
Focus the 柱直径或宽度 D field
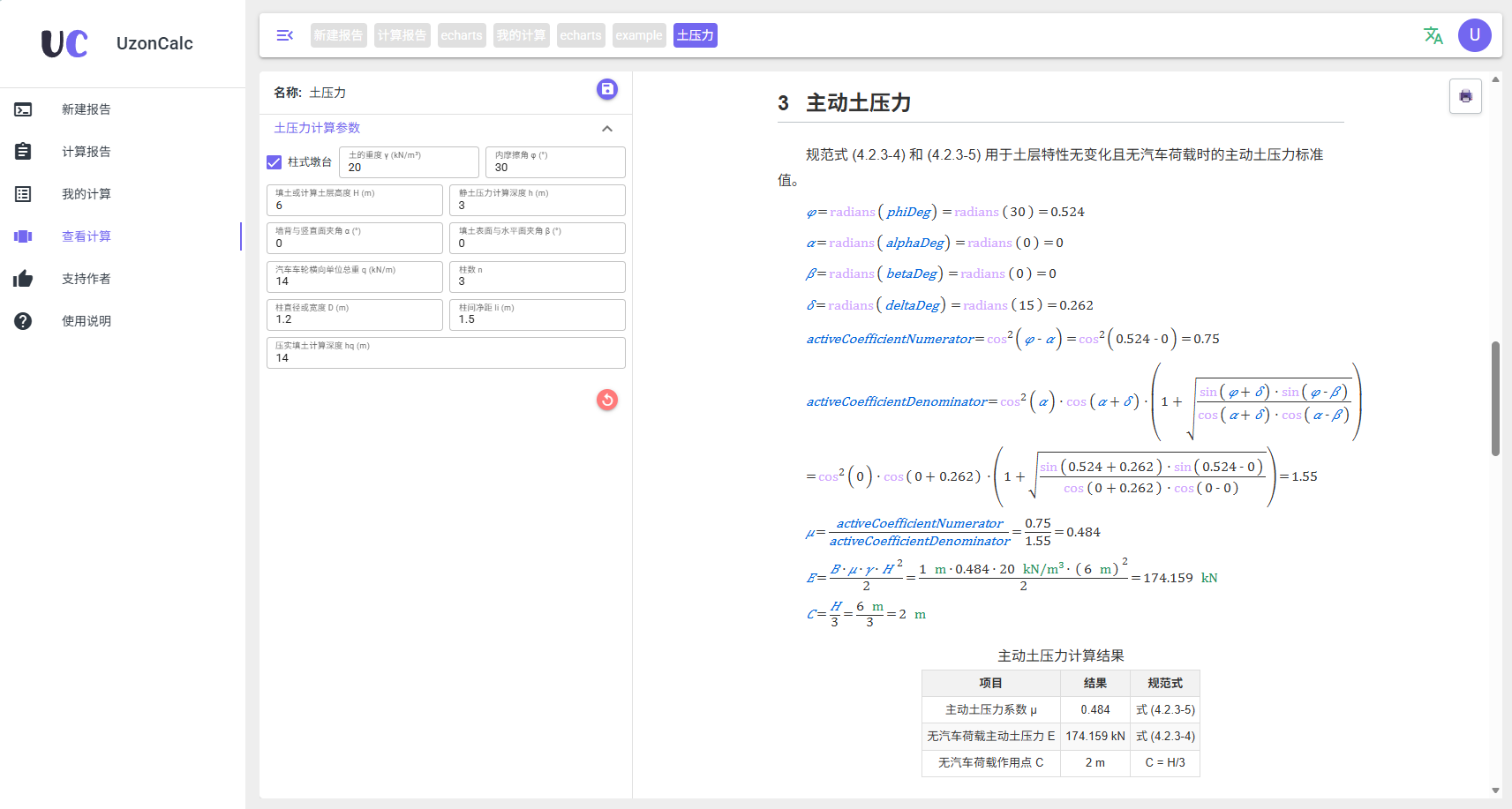[354, 315]
